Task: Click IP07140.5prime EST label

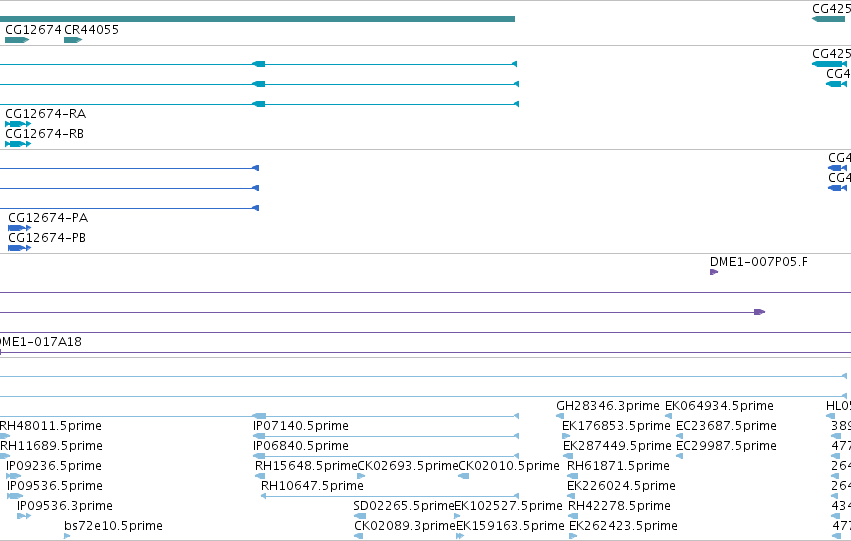Action: [x=301, y=426]
